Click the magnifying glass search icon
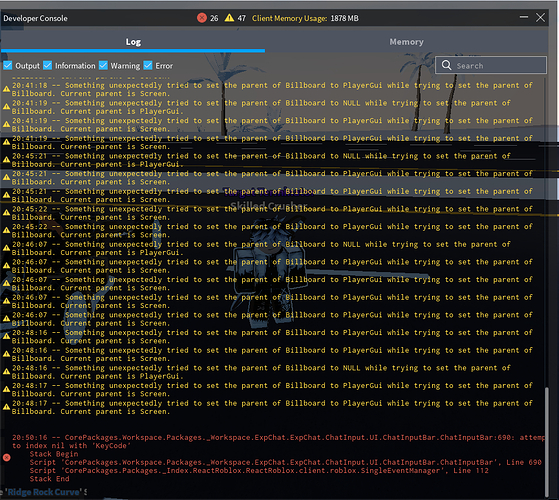 pos(446,65)
